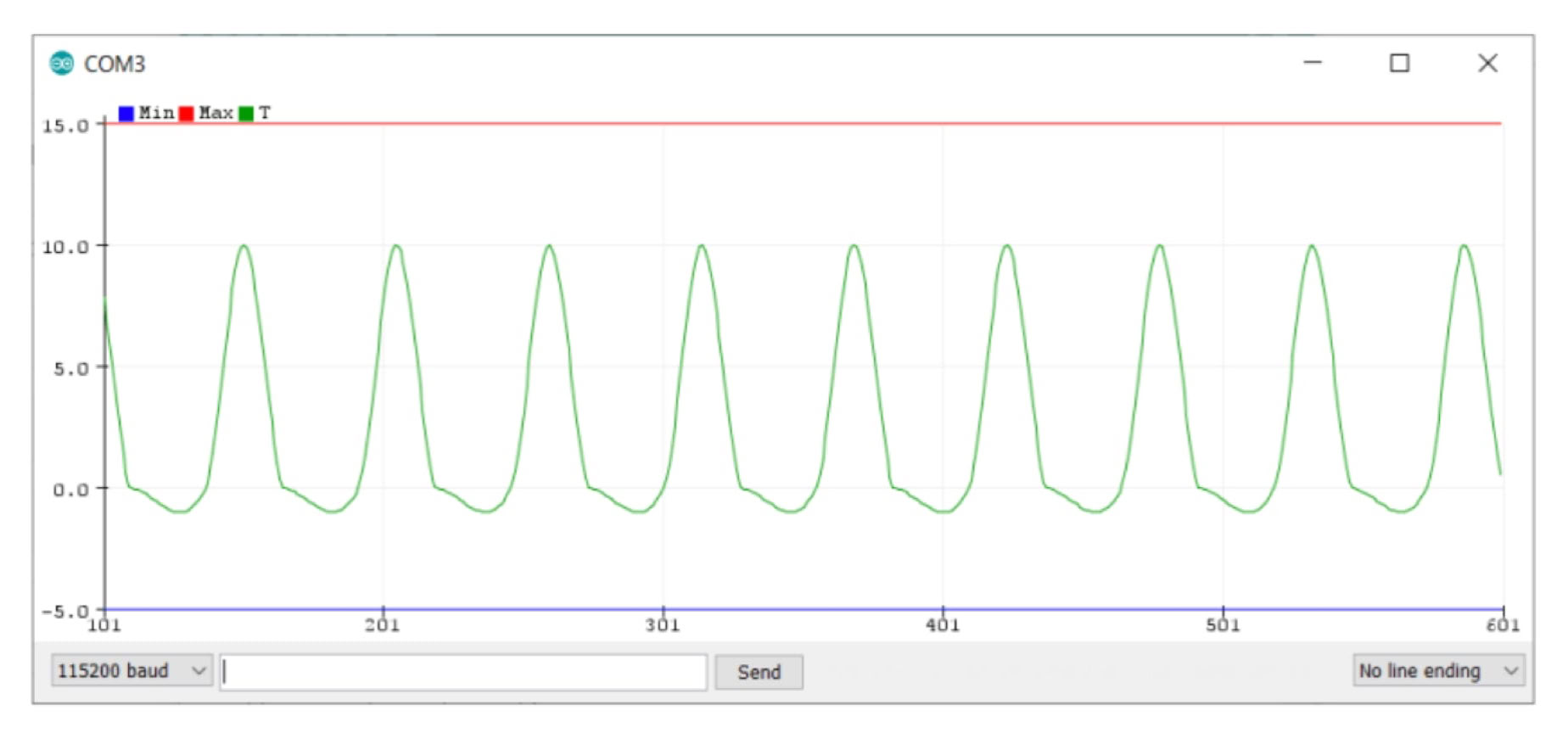
Task: Click the 201 x-axis tick label
Action: pyautogui.click(x=383, y=626)
